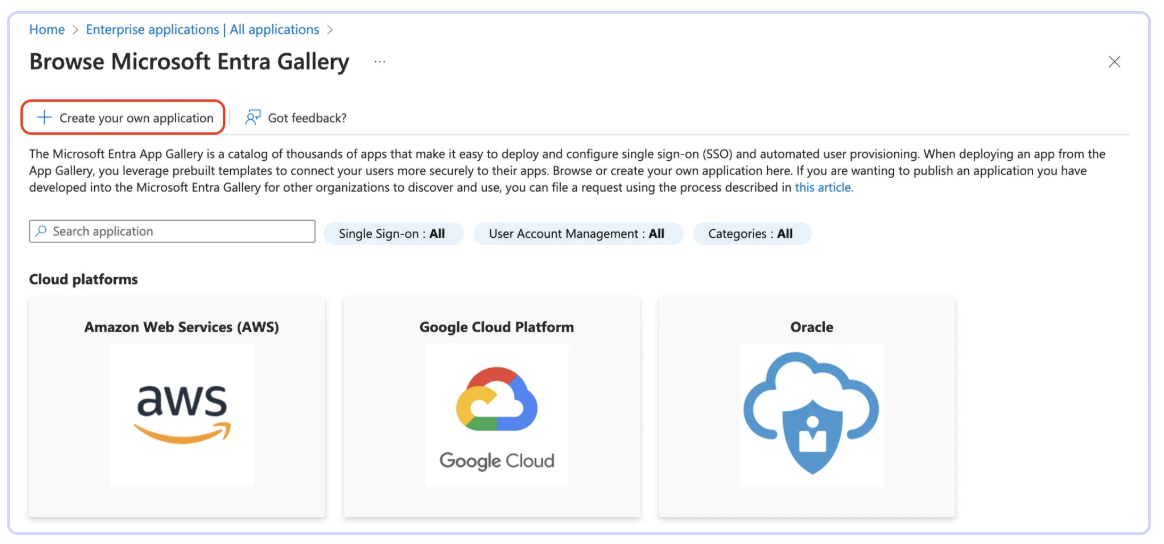Image resolution: width=1164 pixels, height=544 pixels.
Task: Open the Single Sign-on filter
Action: tap(393, 234)
